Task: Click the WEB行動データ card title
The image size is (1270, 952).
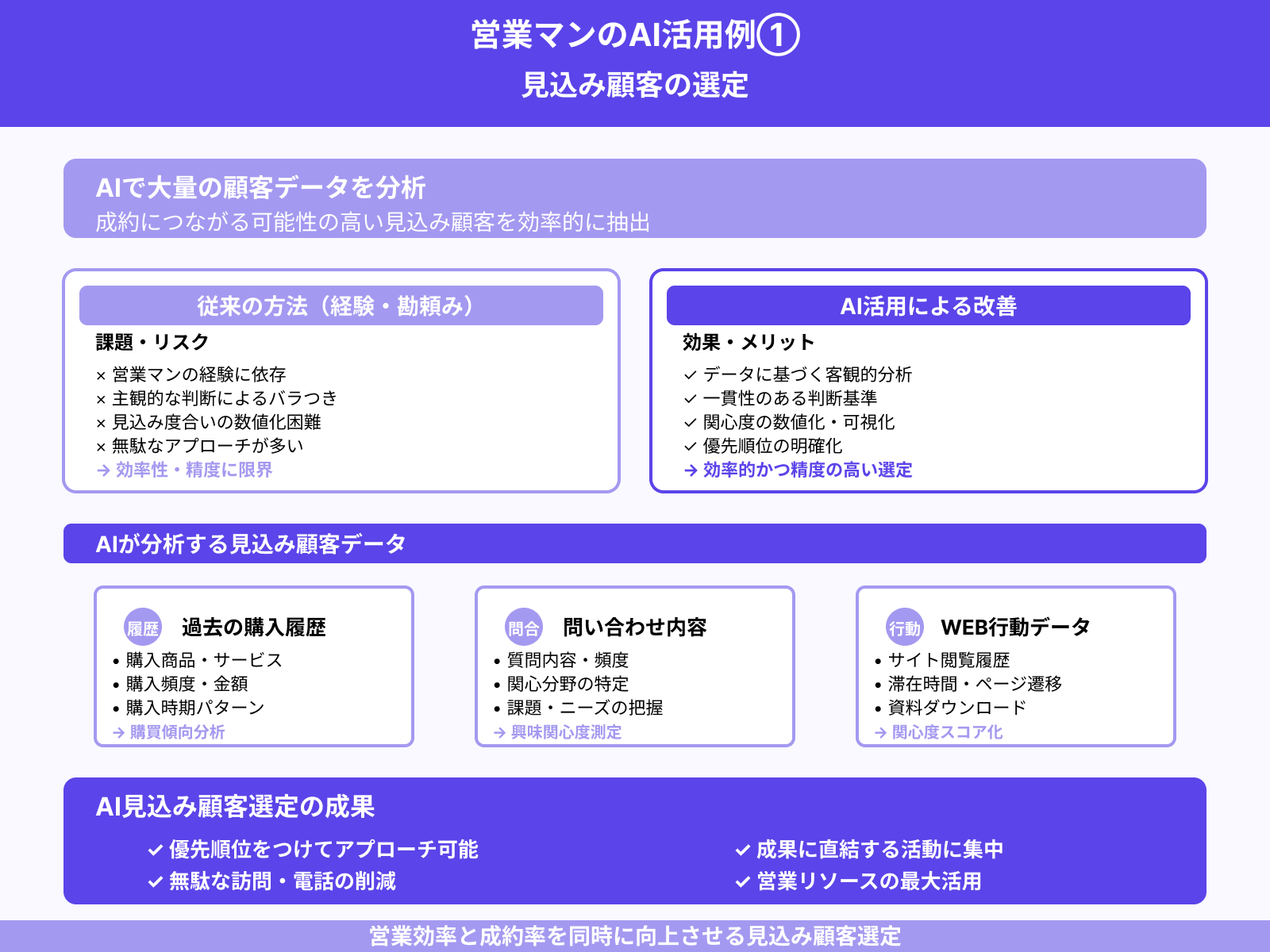Action: pos(1016,628)
